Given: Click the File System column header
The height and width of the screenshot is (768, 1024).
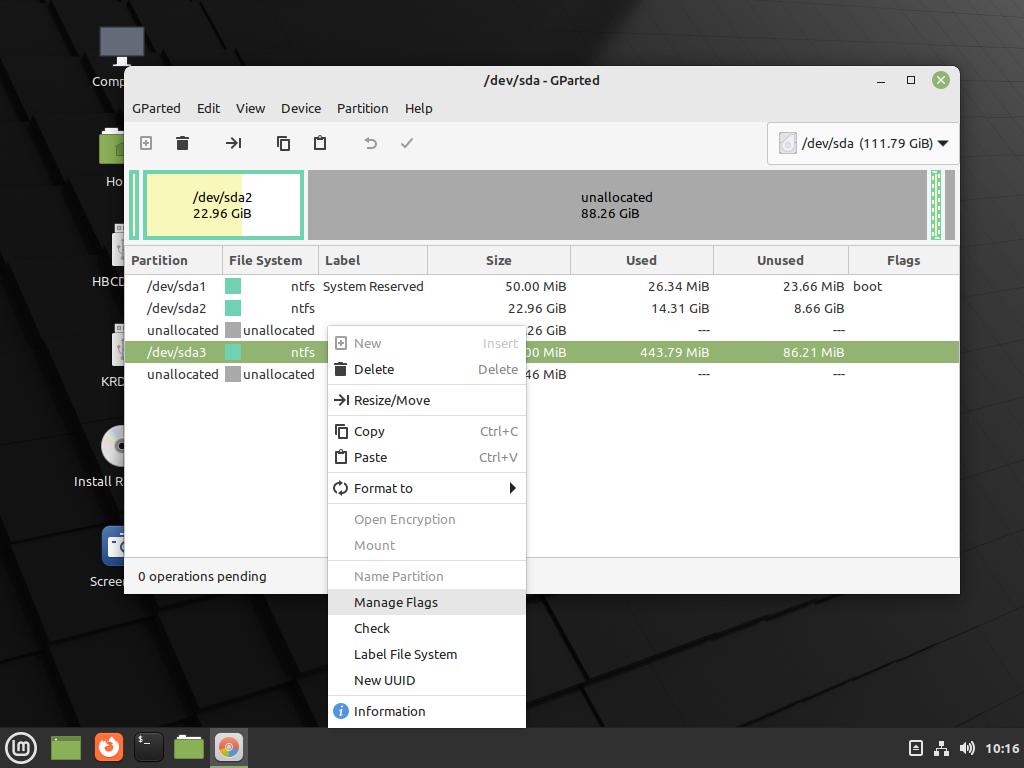Looking at the screenshot, I should click(x=265, y=260).
